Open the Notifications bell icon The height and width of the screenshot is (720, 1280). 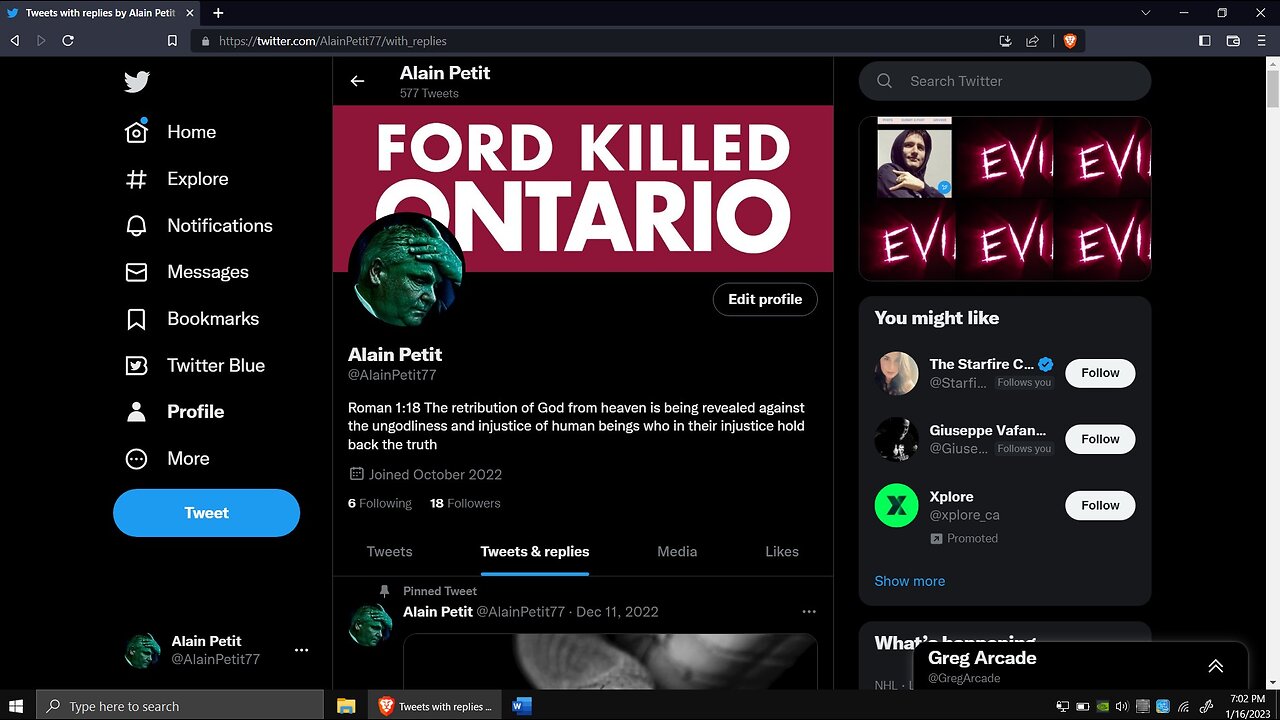tap(136, 226)
